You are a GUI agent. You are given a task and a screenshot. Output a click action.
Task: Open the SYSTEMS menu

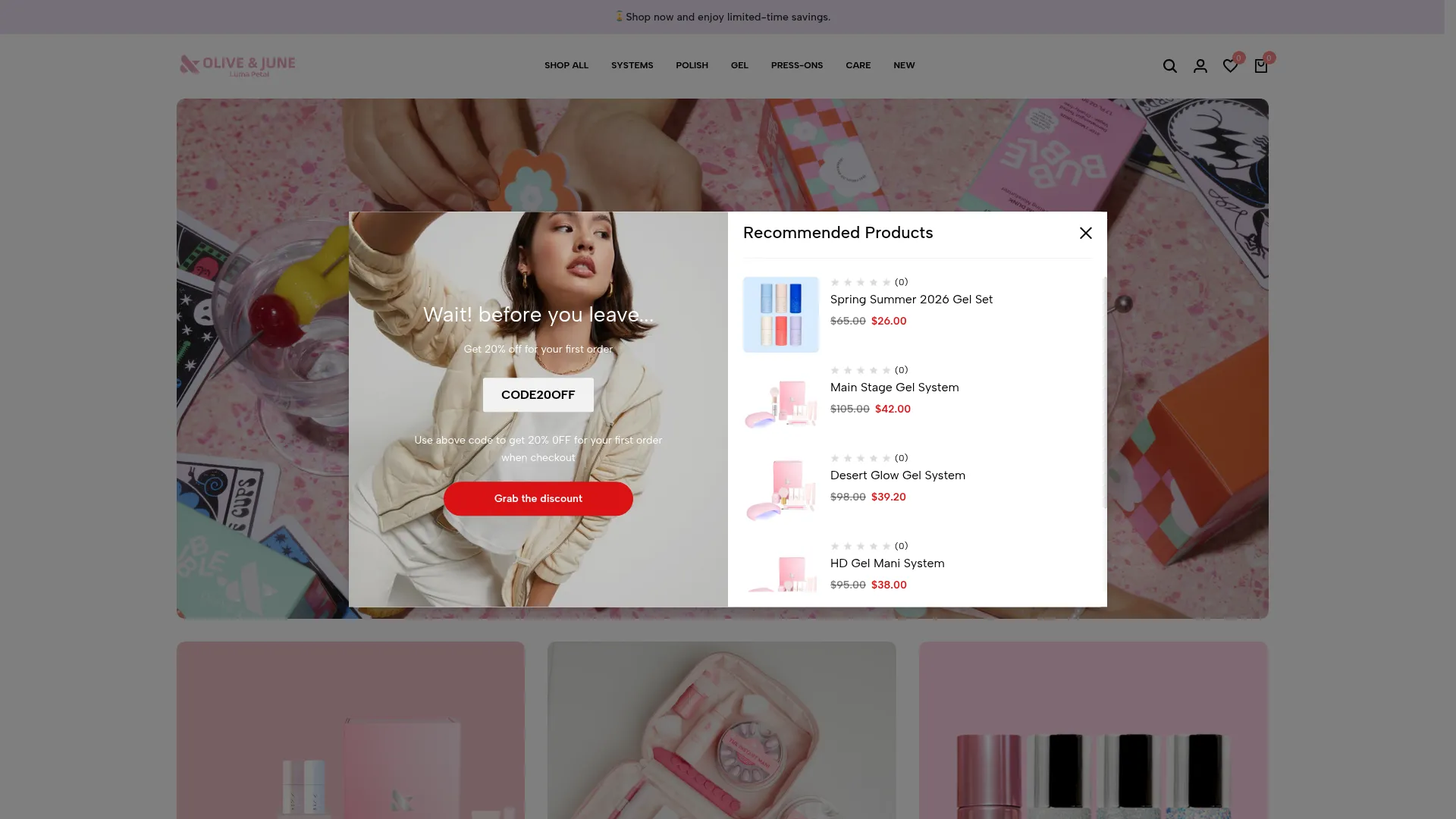pyautogui.click(x=632, y=65)
